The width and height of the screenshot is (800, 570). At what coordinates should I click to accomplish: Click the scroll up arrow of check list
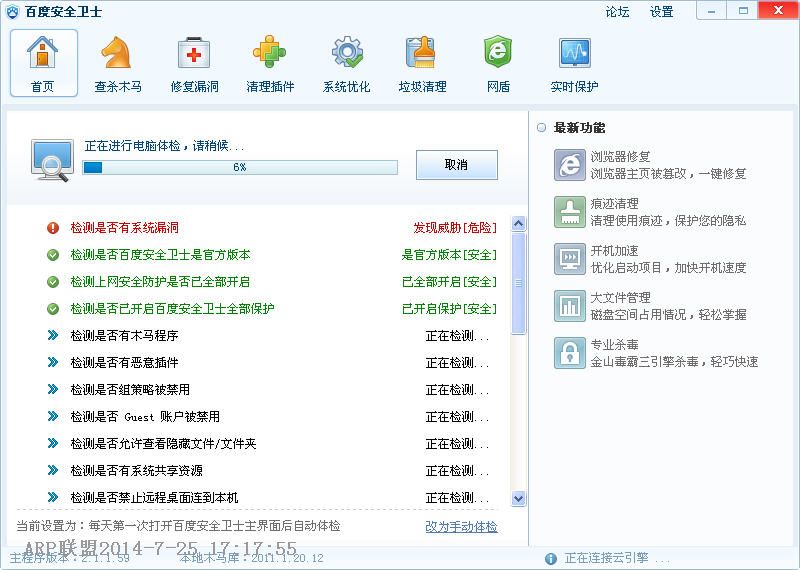coord(518,224)
